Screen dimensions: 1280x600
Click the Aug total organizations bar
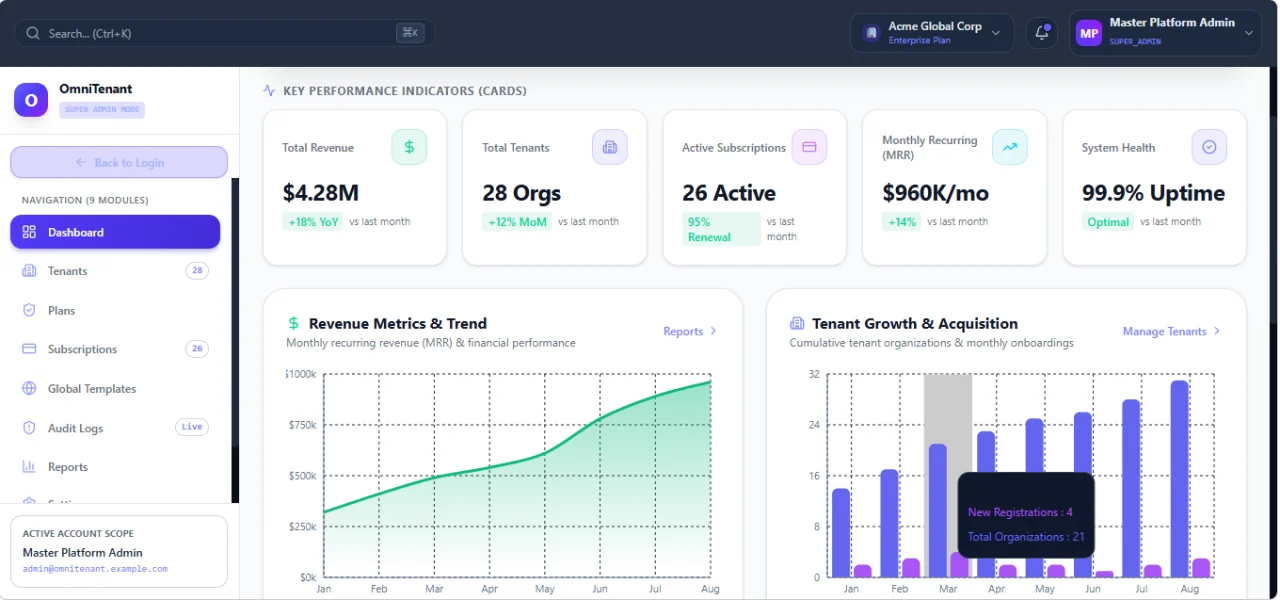[1179, 479]
